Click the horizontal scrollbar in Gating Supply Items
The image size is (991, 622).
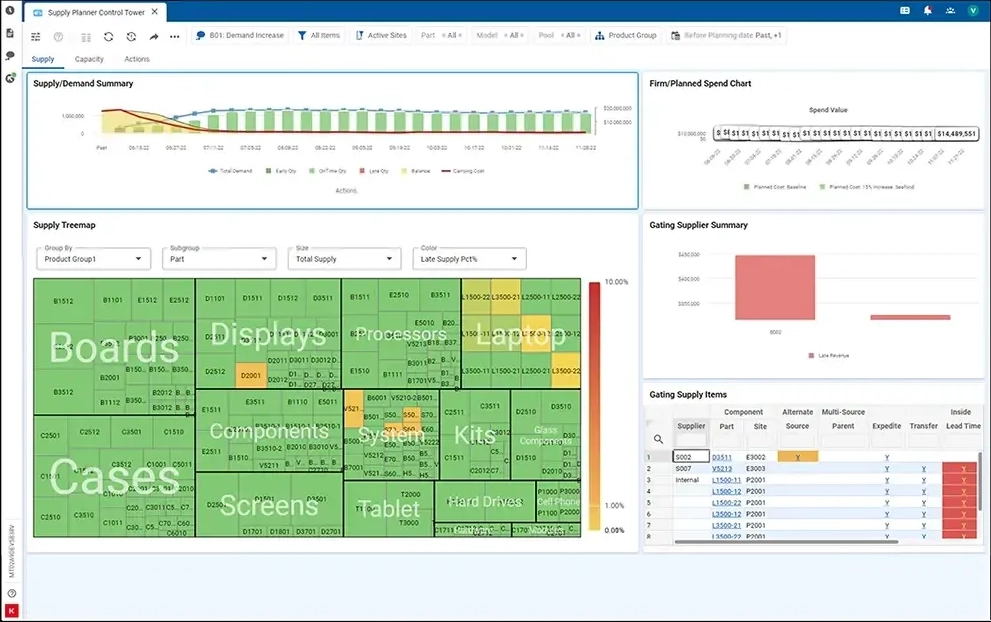coord(786,542)
